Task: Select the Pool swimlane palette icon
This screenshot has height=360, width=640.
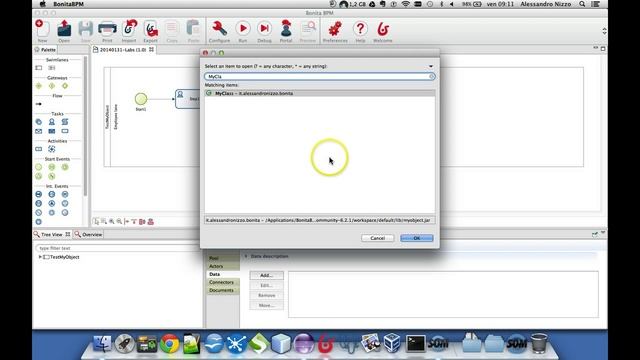Action: click(x=39, y=68)
